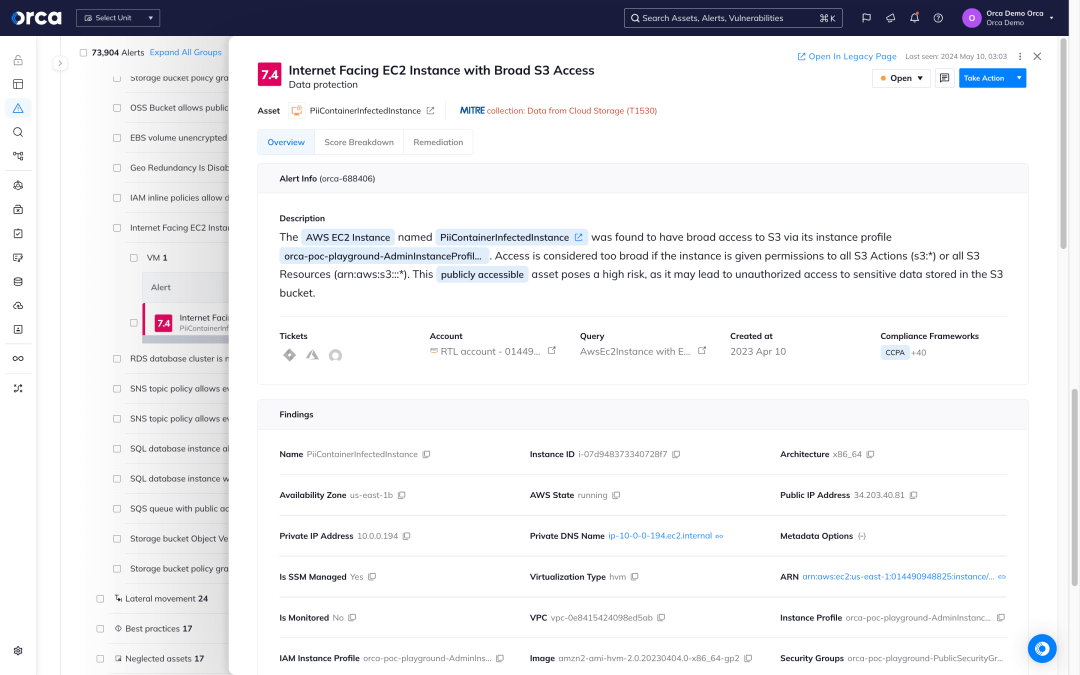This screenshot has width=1080, height=675.
Task: Tick the 73,904 Alerts select-all checkbox
Action: pos(83,52)
